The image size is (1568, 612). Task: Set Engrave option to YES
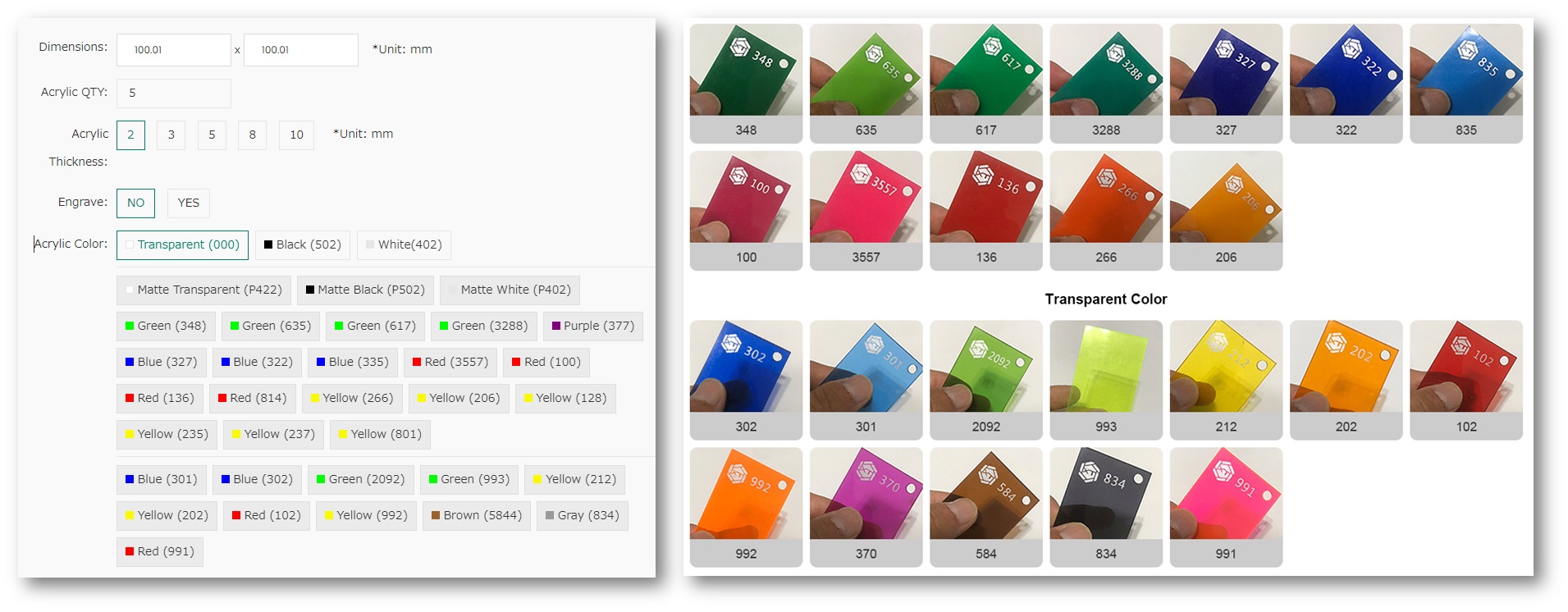click(189, 203)
